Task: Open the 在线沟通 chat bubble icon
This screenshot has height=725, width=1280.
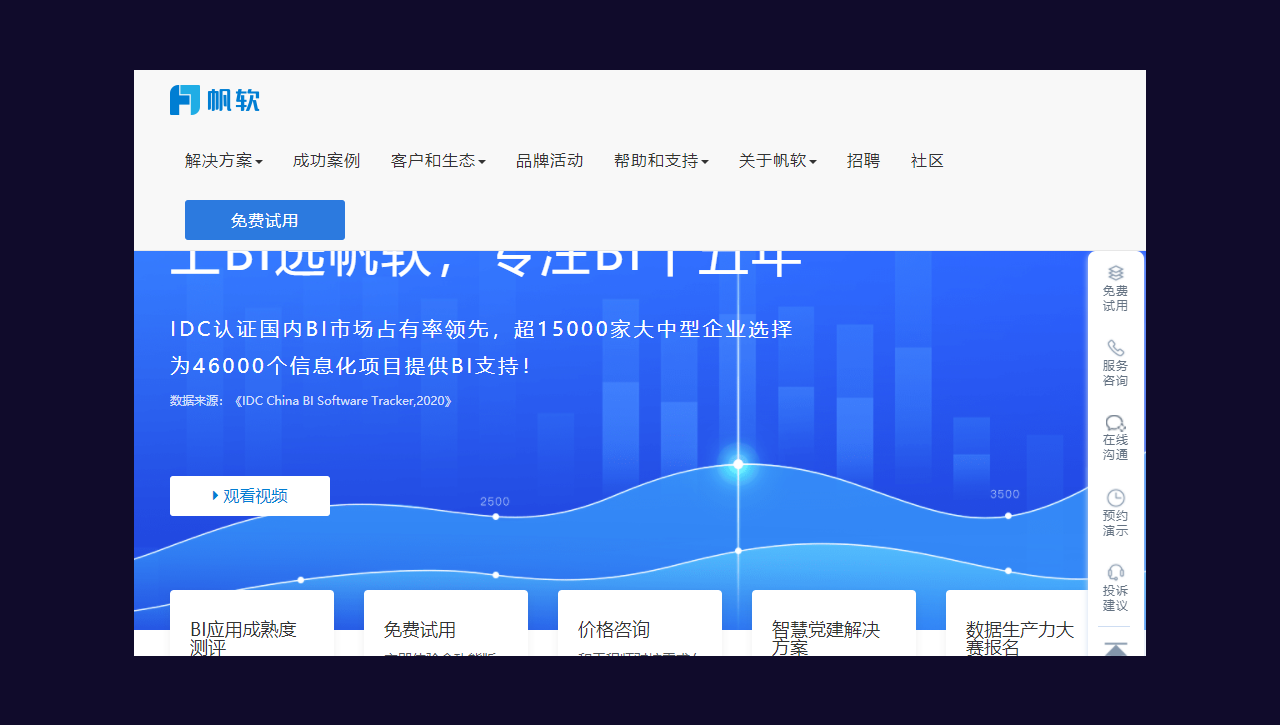Action: pos(1116,423)
